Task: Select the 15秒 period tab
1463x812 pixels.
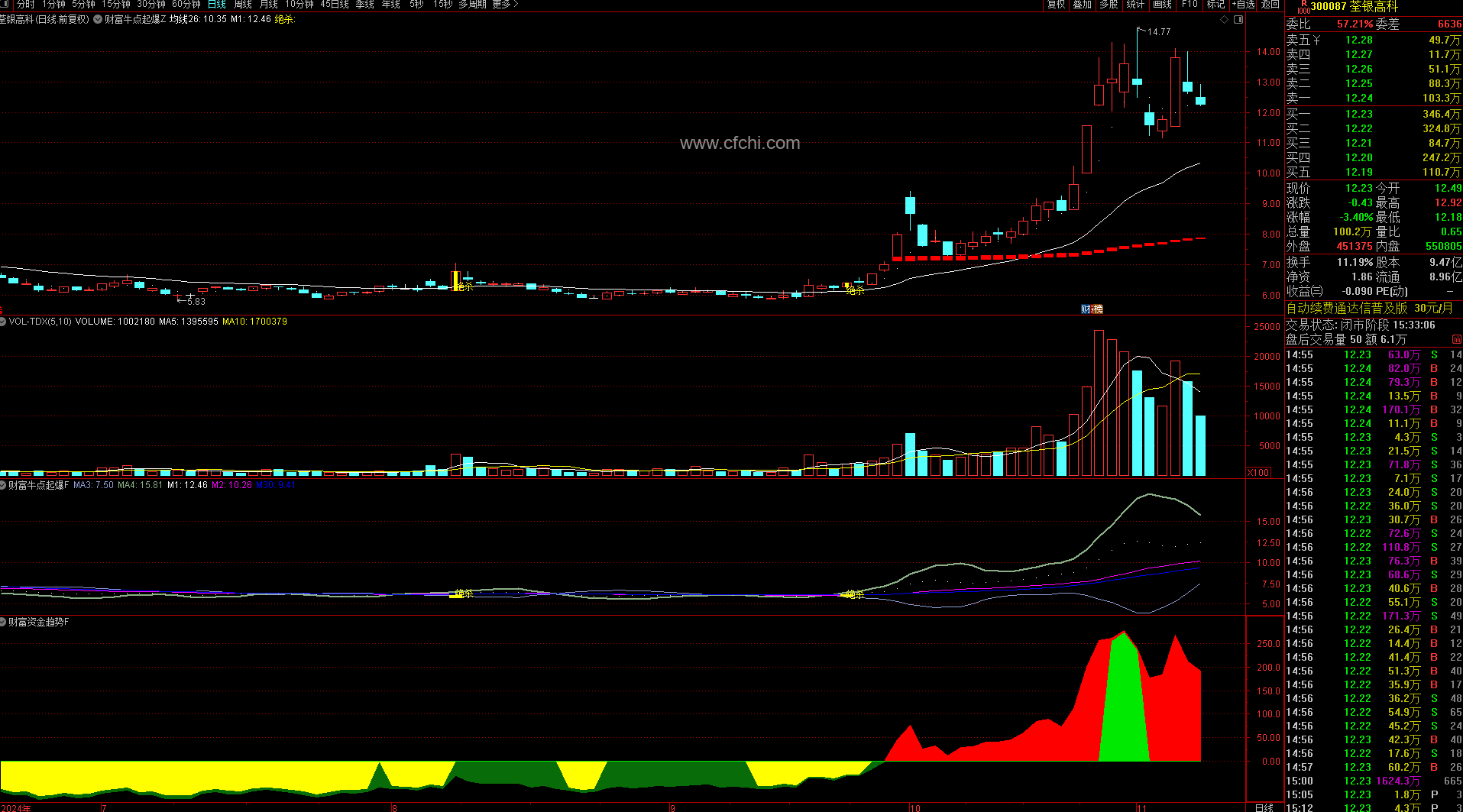Action: 443,5
